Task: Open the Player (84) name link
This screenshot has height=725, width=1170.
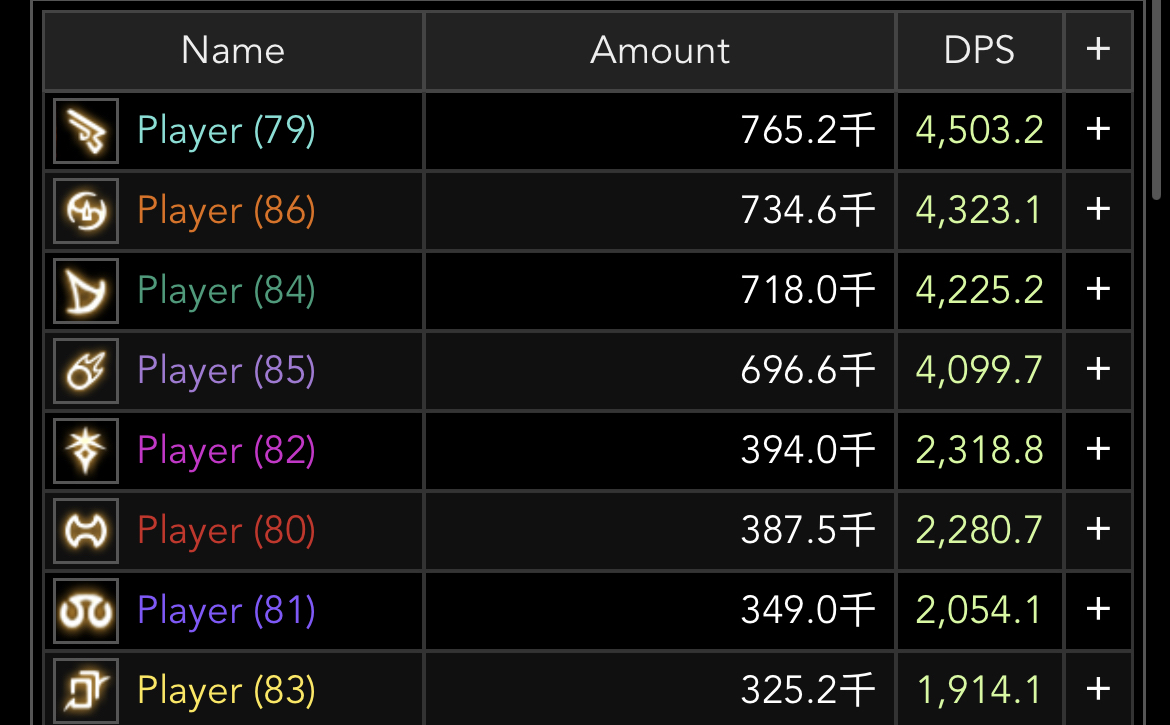Action: click(226, 291)
